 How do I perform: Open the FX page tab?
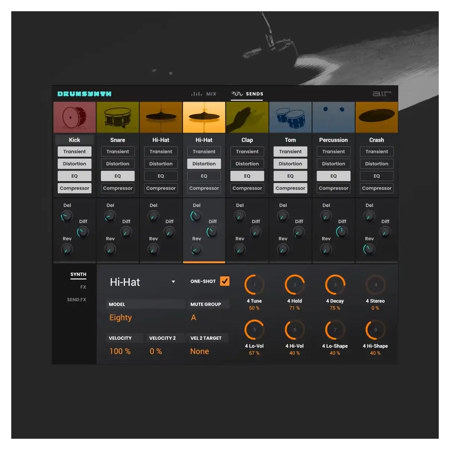(x=83, y=287)
